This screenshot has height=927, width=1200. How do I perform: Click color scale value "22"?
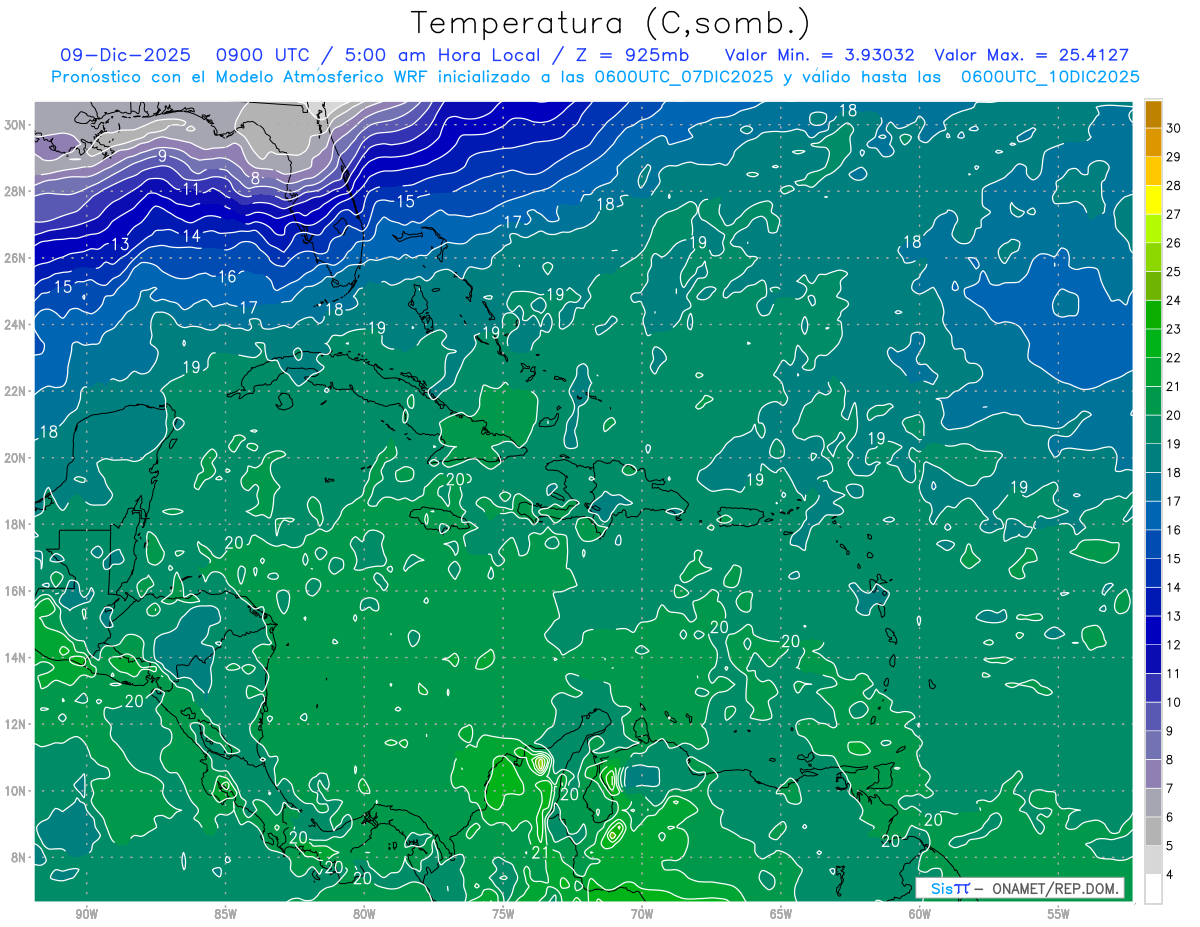click(1173, 358)
